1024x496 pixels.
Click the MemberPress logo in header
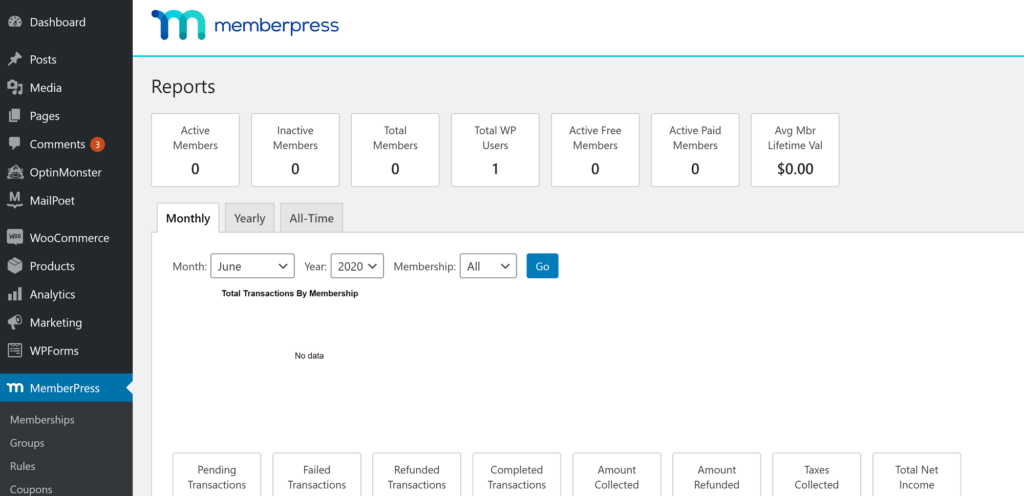(245, 25)
